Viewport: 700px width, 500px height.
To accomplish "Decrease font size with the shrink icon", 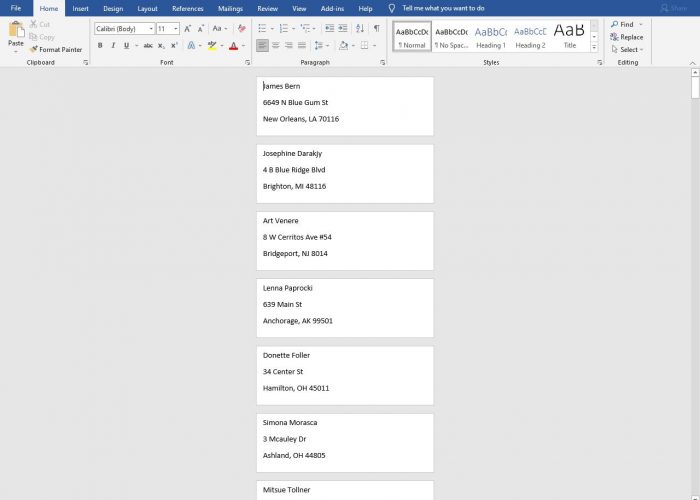I will pos(201,29).
